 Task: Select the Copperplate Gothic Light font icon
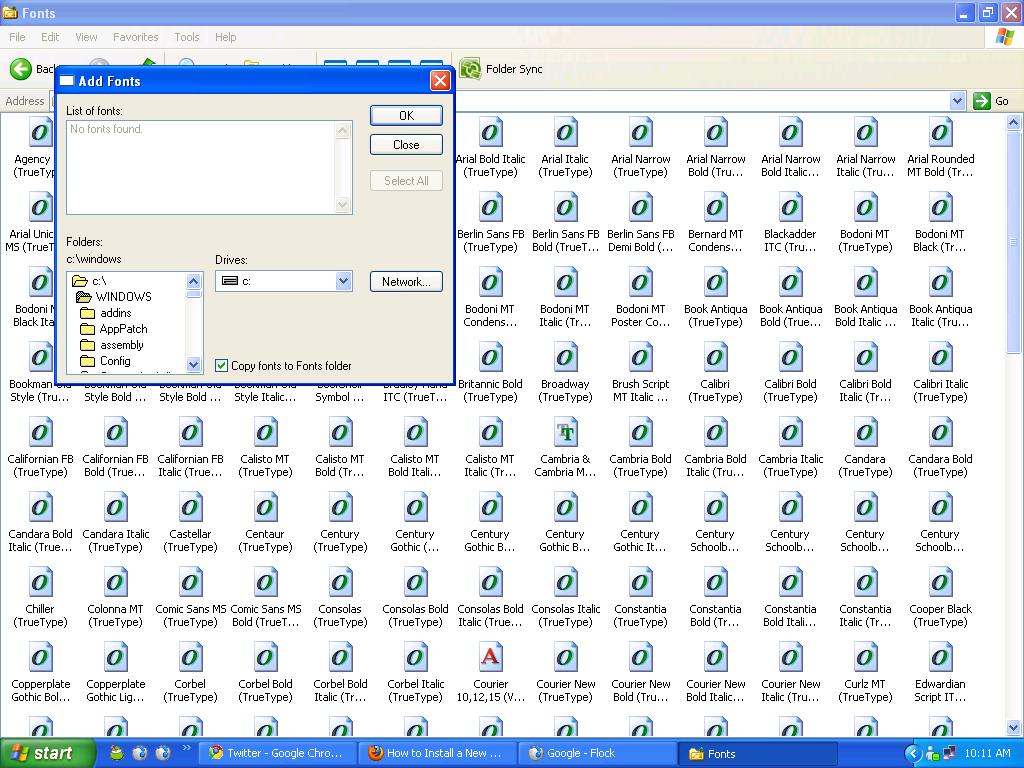pyautogui.click(x=115, y=658)
